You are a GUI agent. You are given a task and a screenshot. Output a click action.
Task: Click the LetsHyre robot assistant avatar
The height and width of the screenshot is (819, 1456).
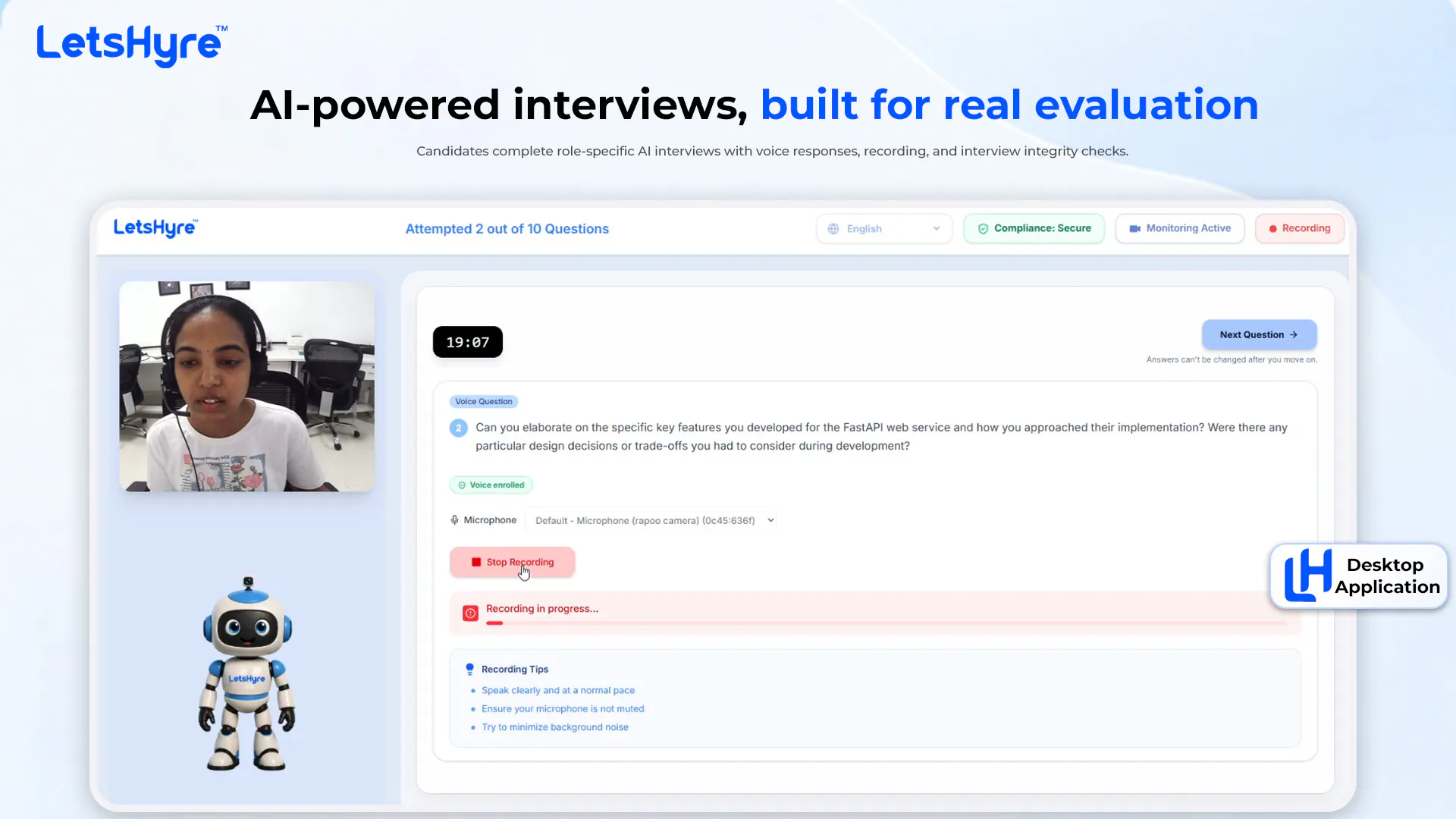pos(247,674)
